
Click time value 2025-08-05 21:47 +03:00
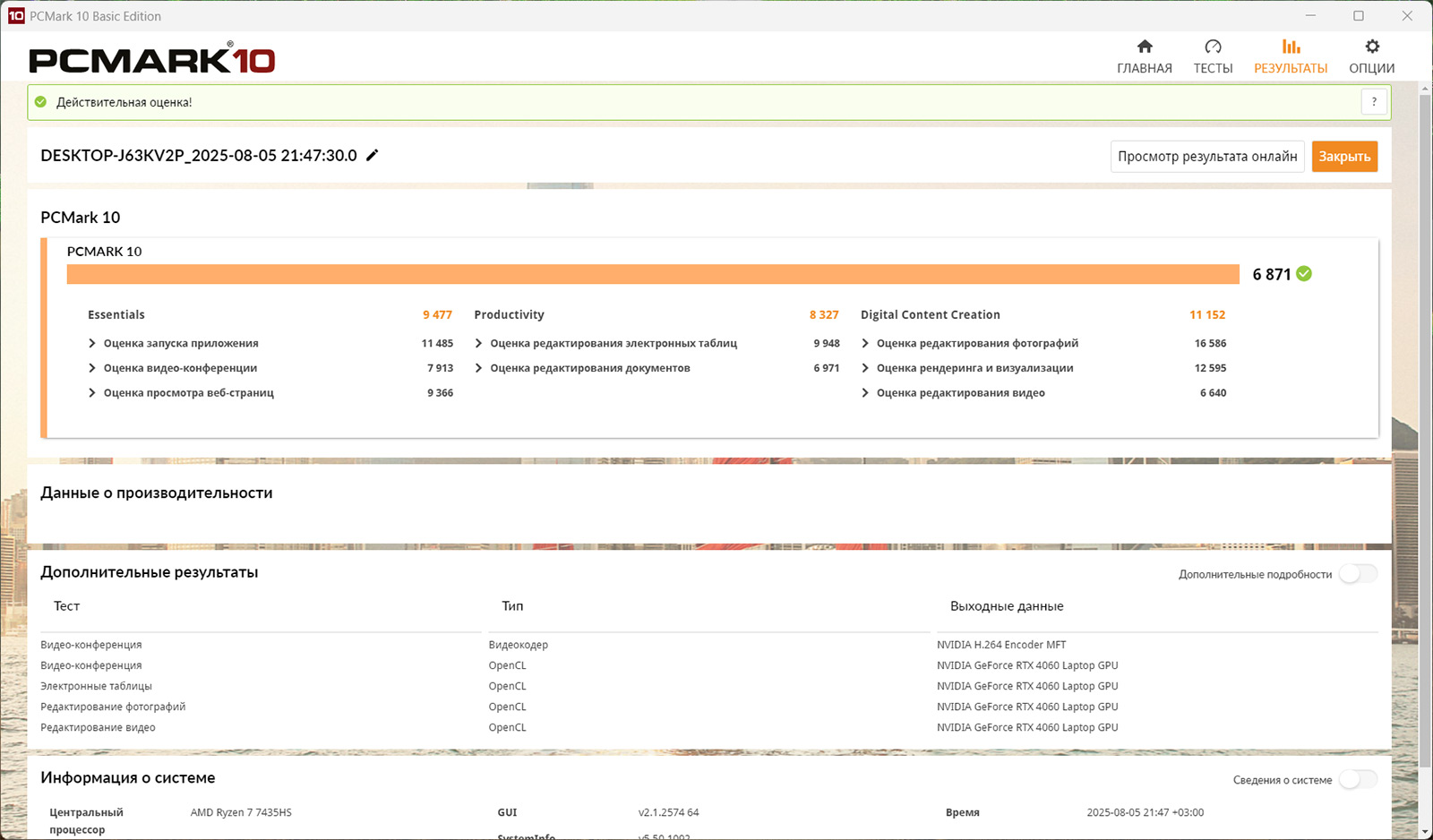tap(1145, 813)
